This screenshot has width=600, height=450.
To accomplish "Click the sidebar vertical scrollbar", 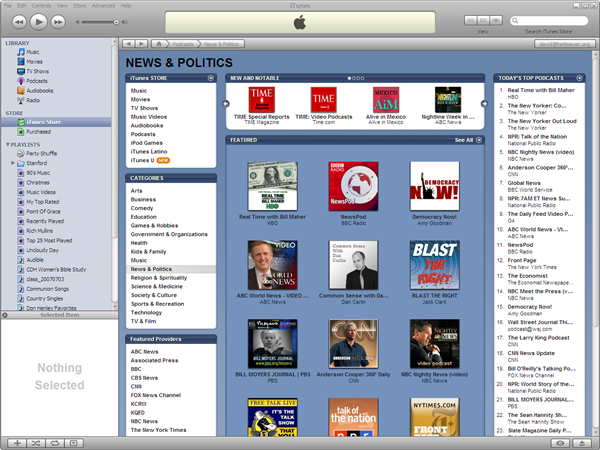I will click(114, 142).
